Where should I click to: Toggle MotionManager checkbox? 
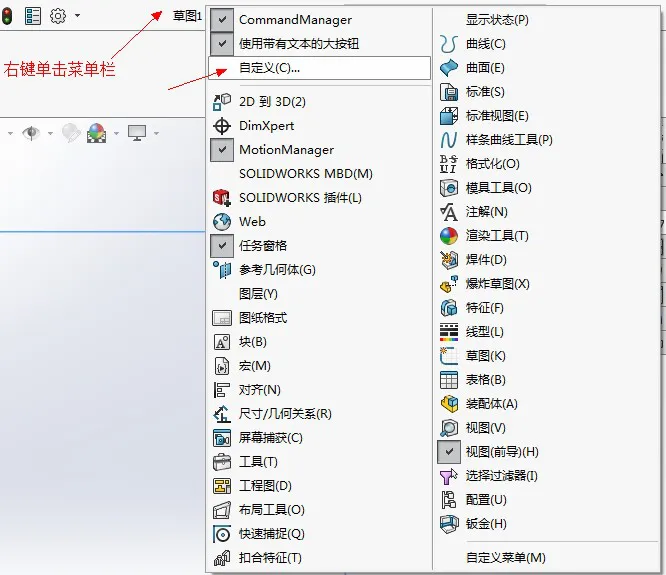click(x=222, y=150)
